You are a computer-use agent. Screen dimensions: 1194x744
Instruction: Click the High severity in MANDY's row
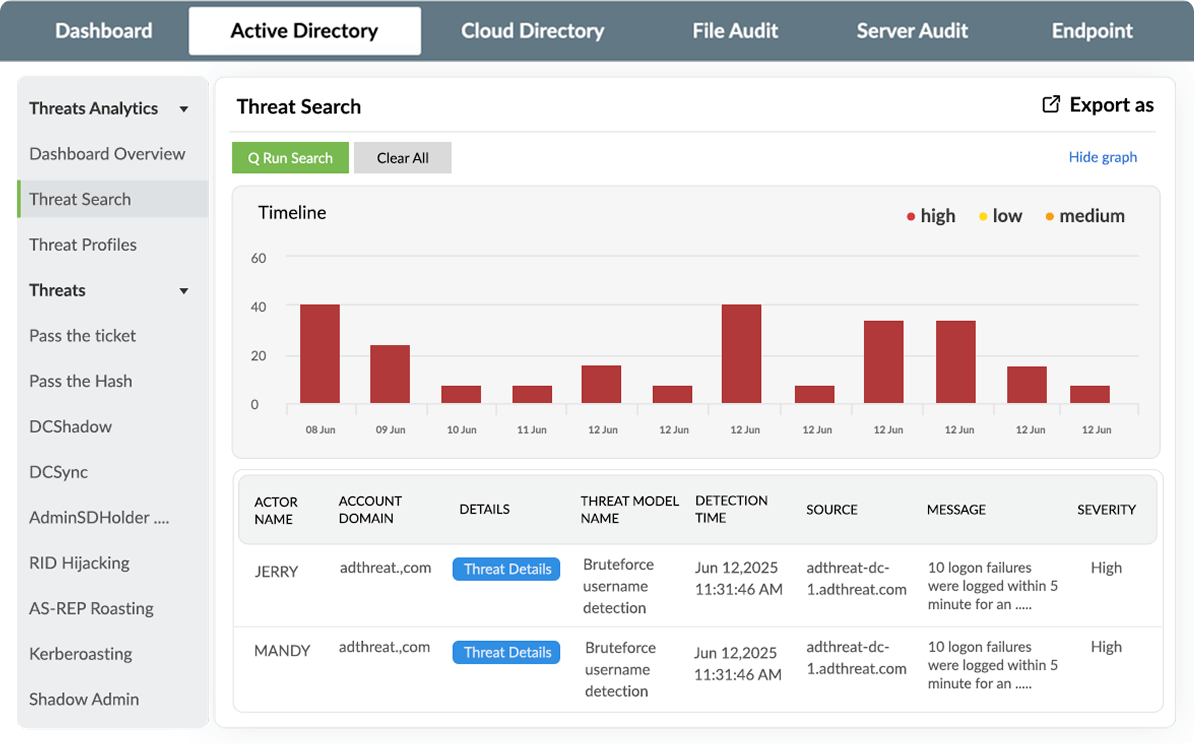point(1106,647)
